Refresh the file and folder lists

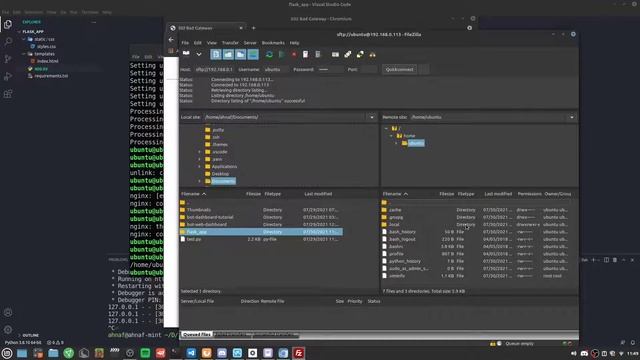[269, 54]
